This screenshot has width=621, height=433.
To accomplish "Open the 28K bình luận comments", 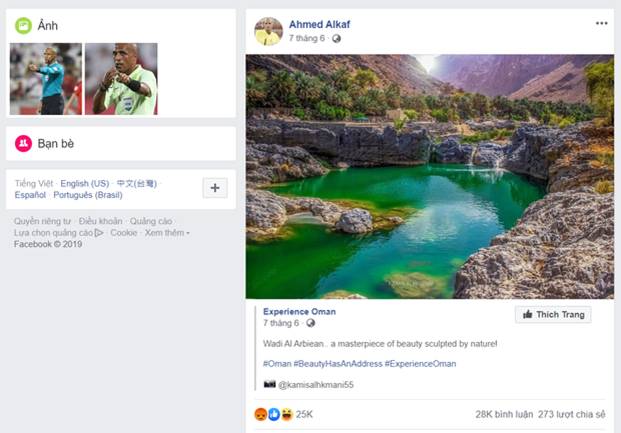I will 502,413.
